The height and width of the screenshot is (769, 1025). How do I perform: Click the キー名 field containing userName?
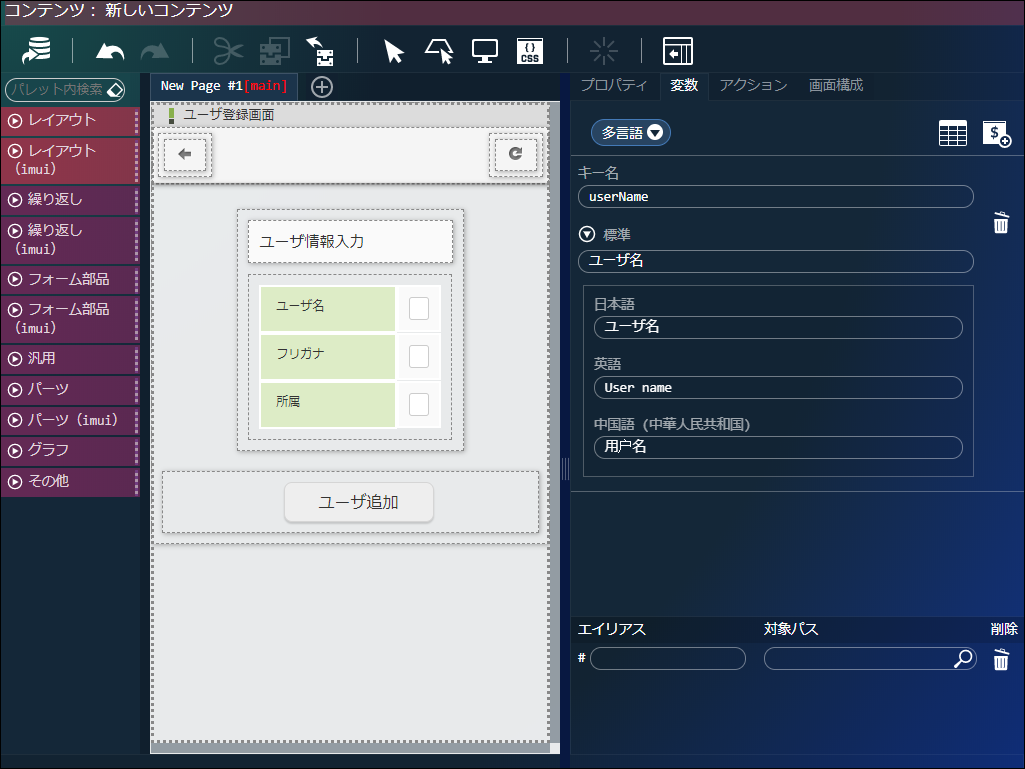click(775, 197)
